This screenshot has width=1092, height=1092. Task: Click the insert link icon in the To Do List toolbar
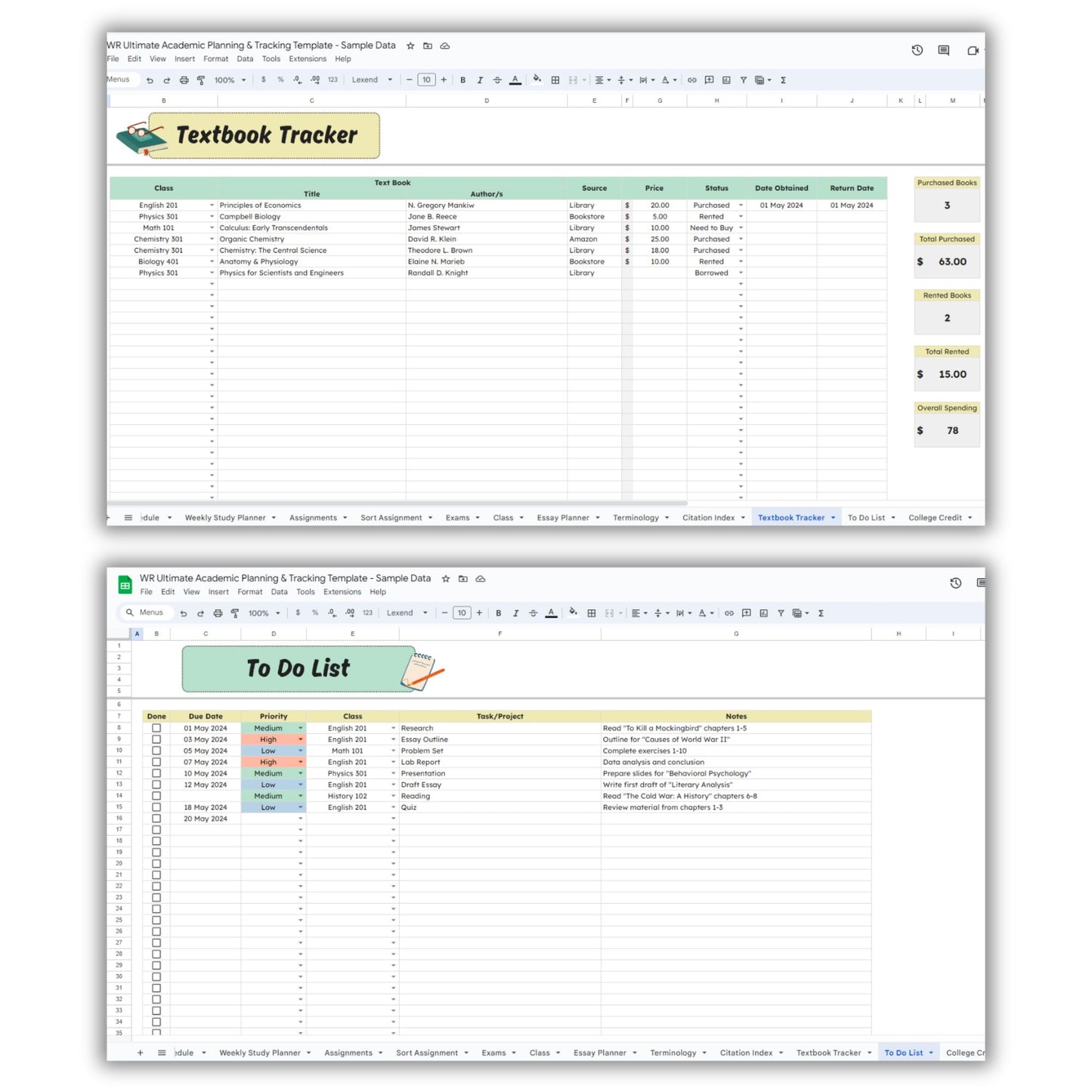click(x=729, y=613)
